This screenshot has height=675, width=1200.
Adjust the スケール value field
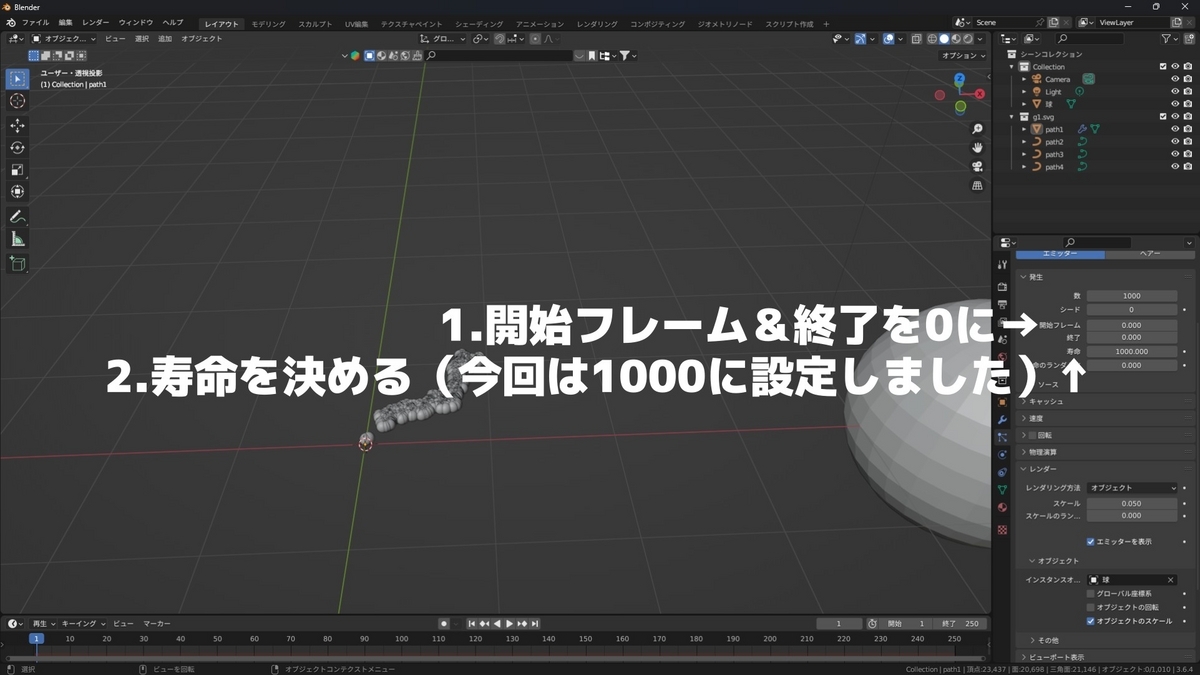tap(1131, 503)
